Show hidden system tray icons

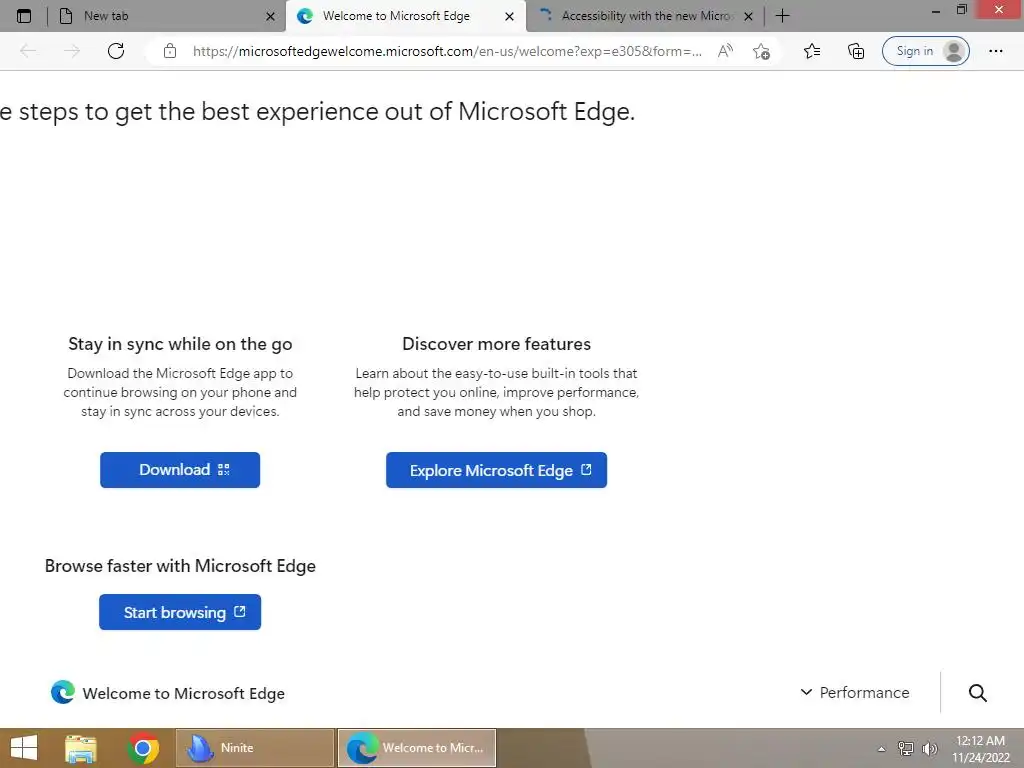[x=881, y=748]
